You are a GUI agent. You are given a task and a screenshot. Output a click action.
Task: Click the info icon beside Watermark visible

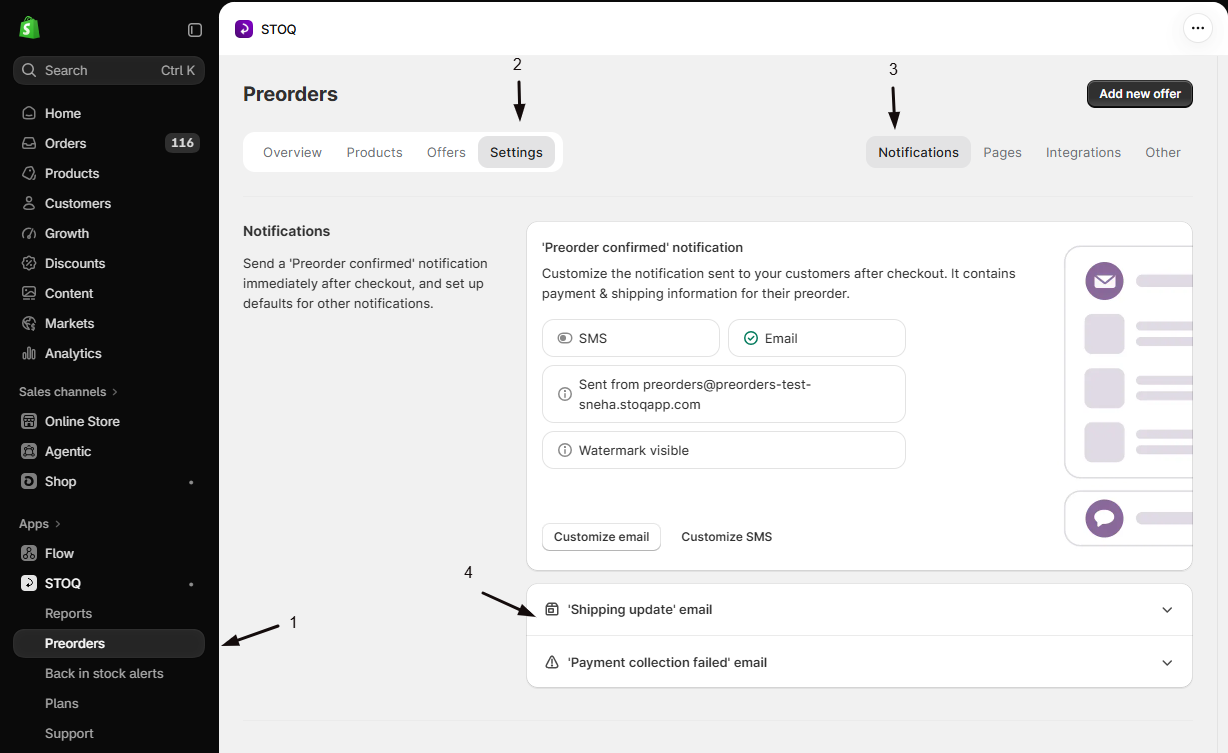564,450
